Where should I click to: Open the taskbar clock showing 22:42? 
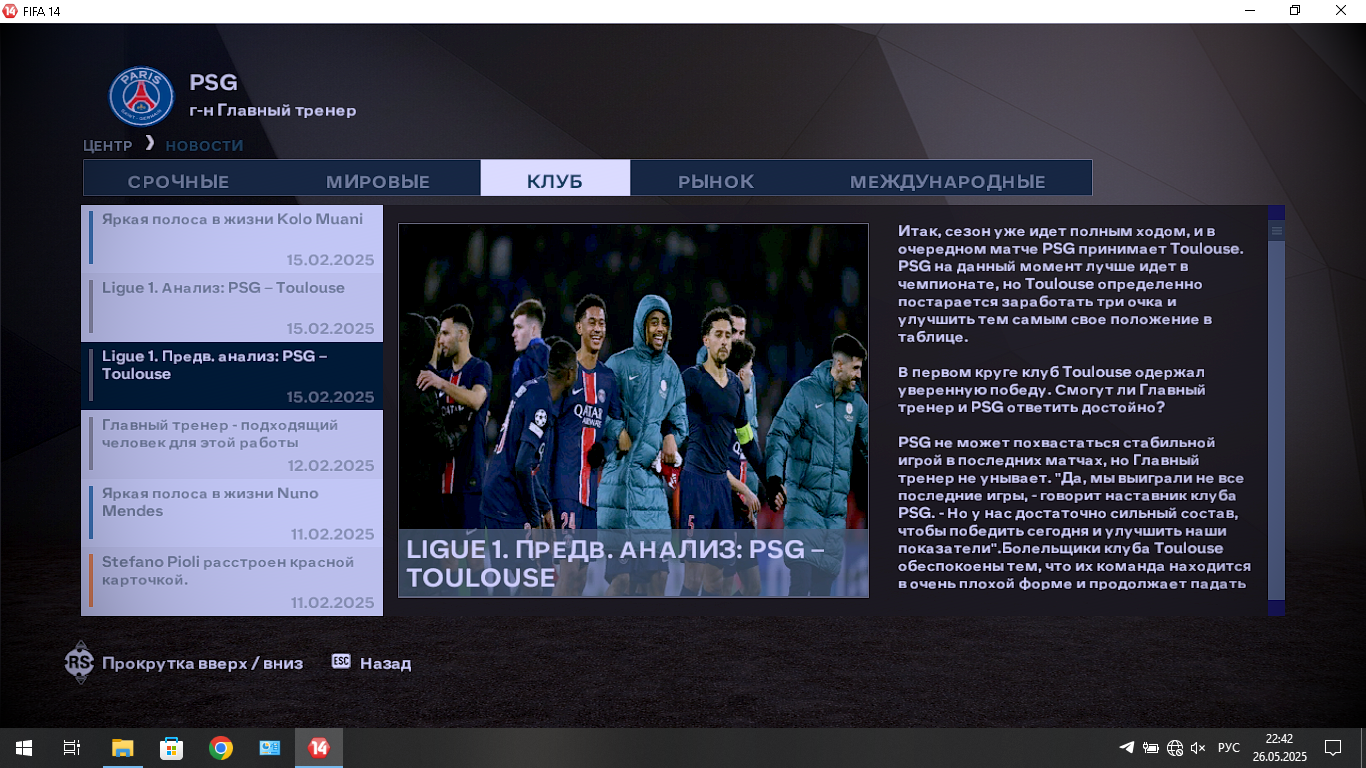pyautogui.click(x=1279, y=748)
